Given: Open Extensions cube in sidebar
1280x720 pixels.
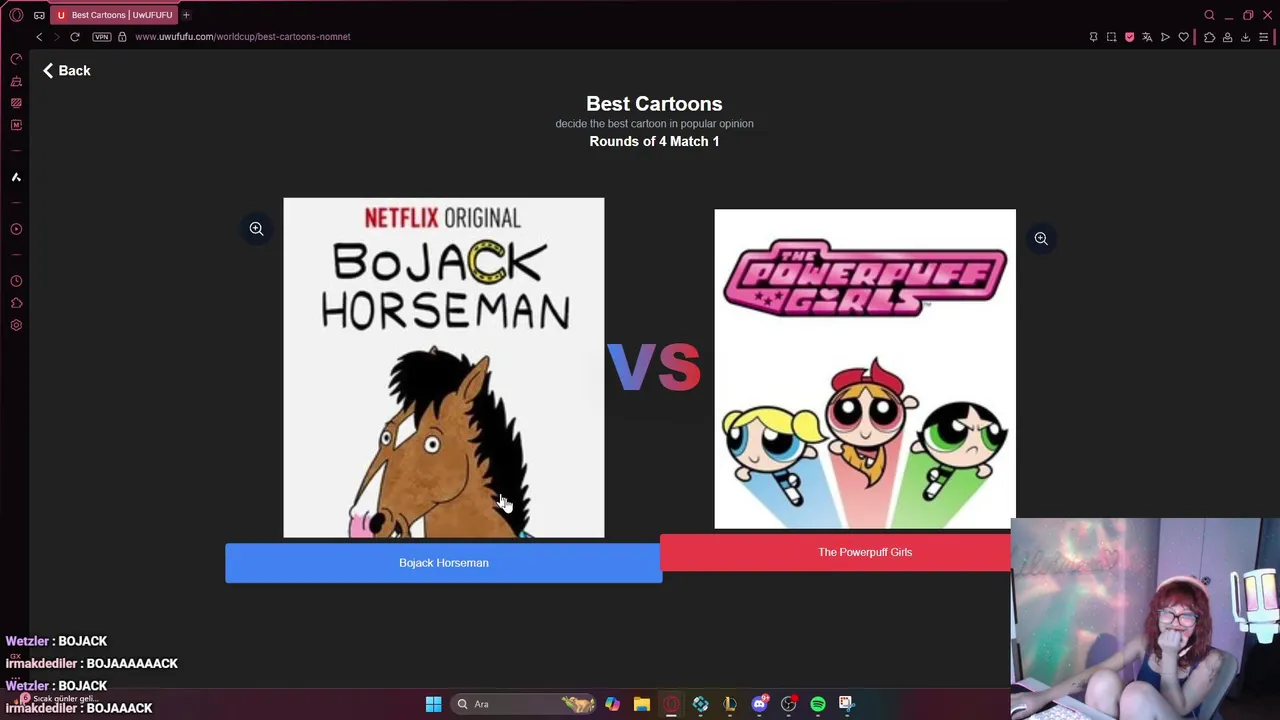Looking at the screenshot, I should (x=16, y=303).
